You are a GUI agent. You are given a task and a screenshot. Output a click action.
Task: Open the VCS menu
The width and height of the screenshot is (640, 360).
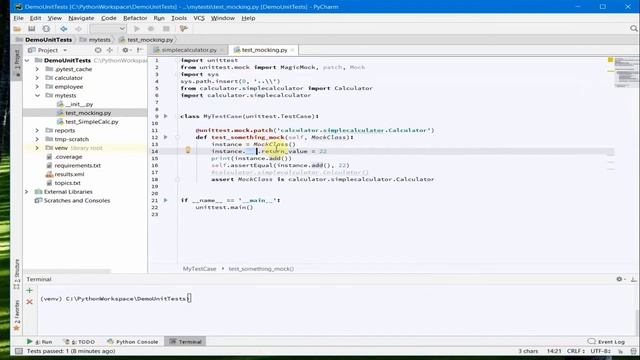pos(199,18)
